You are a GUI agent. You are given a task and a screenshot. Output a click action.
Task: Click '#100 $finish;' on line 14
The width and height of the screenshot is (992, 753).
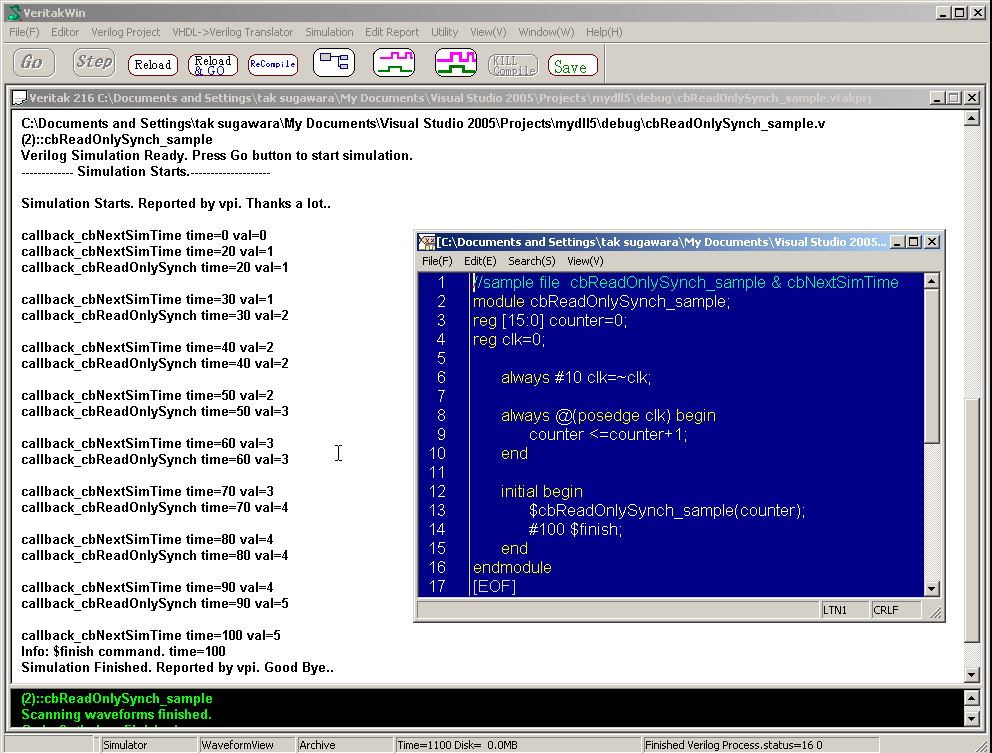[575, 529]
